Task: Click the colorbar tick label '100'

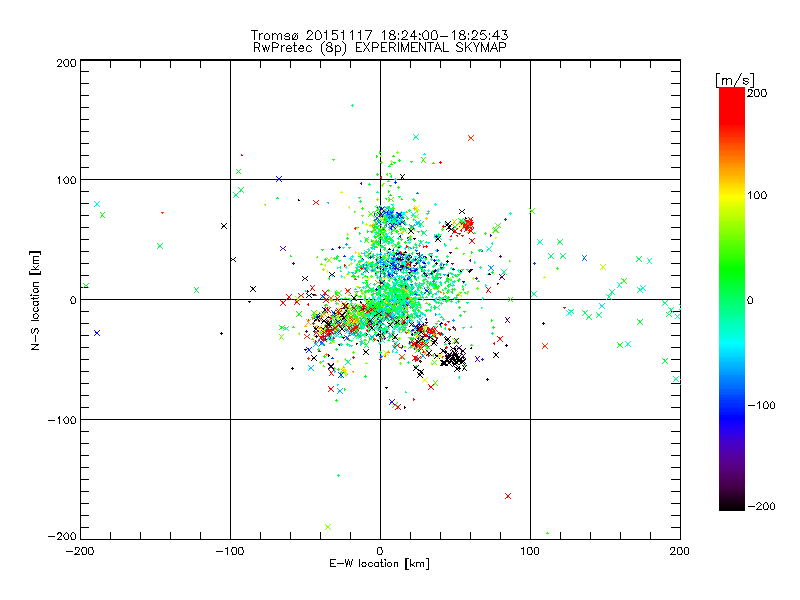Action: [757, 195]
